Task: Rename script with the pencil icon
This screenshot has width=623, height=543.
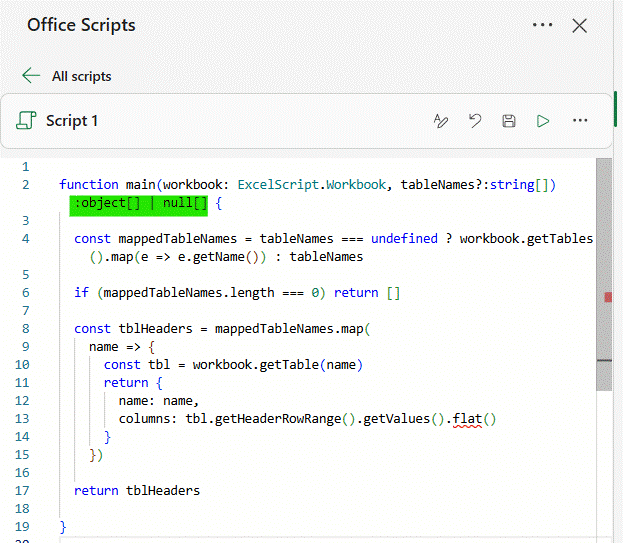Action: pos(441,121)
